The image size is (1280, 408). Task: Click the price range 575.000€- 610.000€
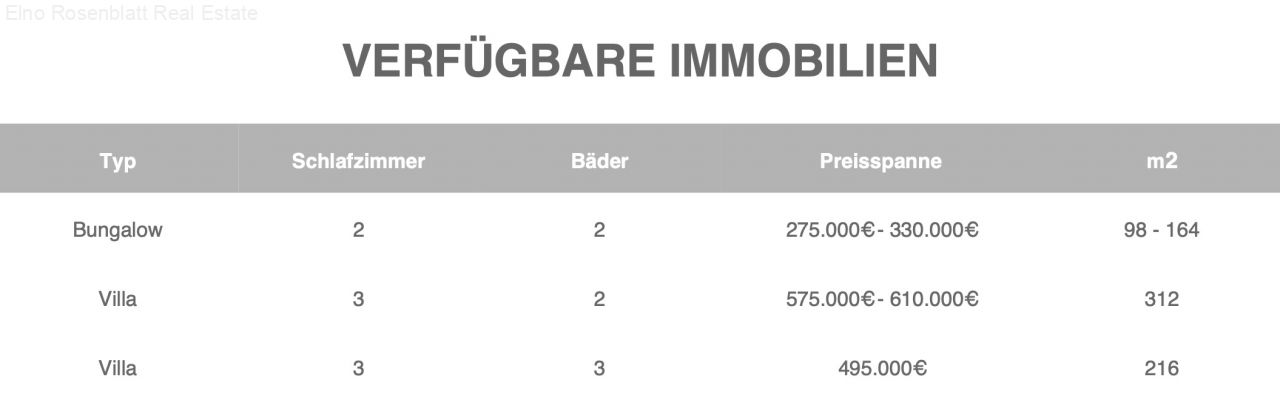[x=881, y=299]
